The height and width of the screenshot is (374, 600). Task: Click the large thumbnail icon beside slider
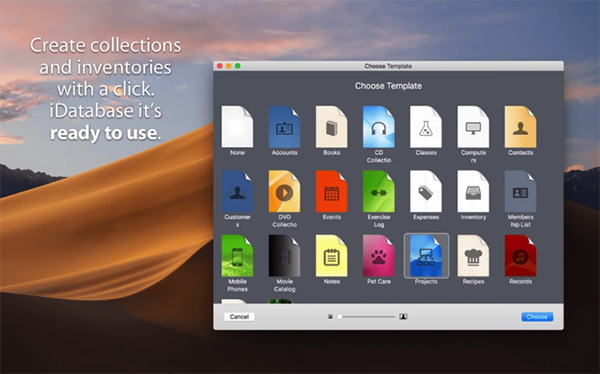click(x=403, y=317)
